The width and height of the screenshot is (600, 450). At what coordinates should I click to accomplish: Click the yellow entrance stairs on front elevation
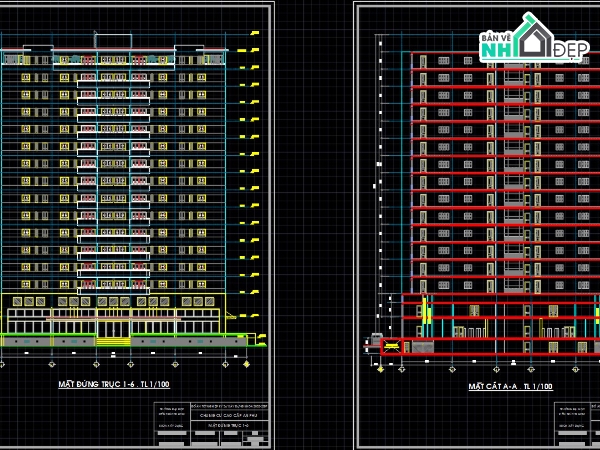(x=113, y=341)
